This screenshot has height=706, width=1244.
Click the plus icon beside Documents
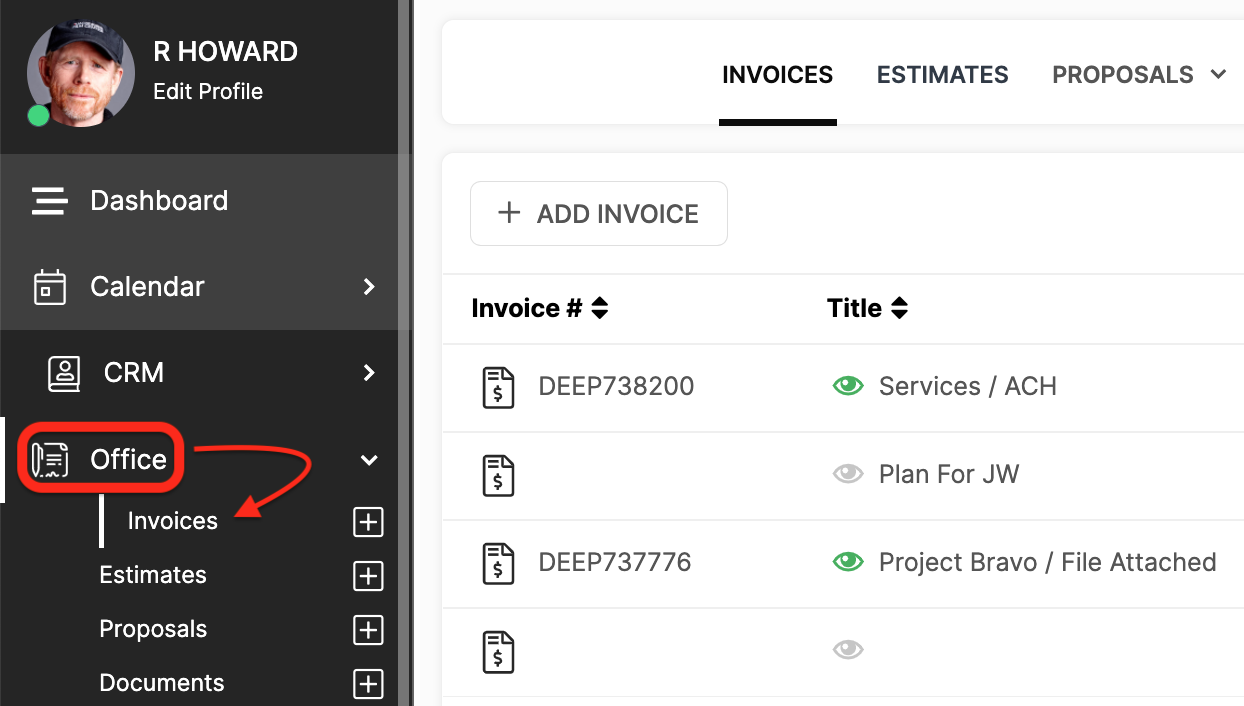(x=368, y=684)
